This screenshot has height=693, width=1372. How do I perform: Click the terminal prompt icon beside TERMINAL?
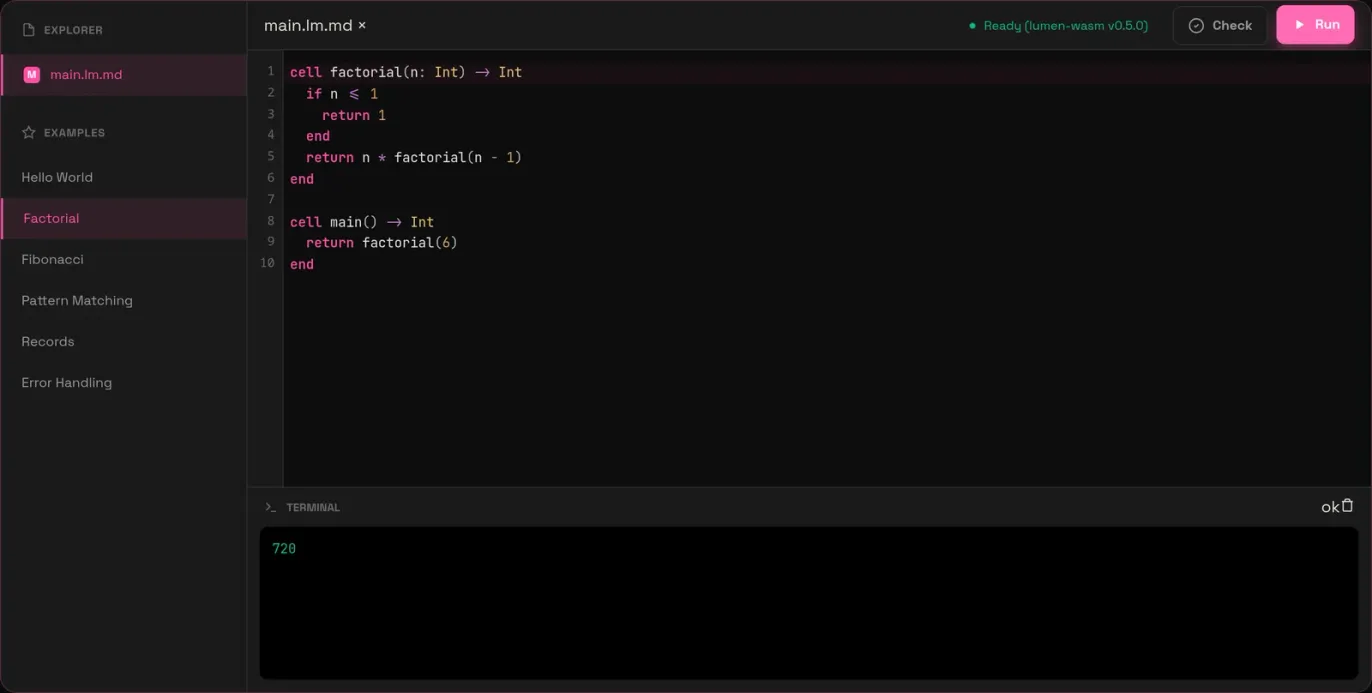270,508
